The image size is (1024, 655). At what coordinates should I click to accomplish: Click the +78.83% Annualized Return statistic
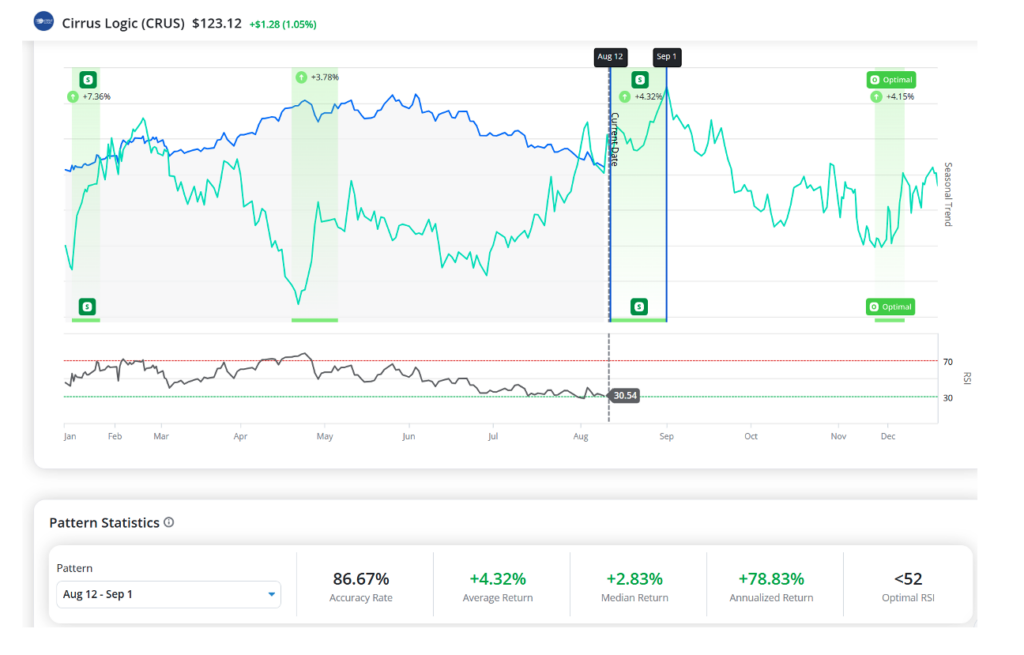(x=771, y=579)
